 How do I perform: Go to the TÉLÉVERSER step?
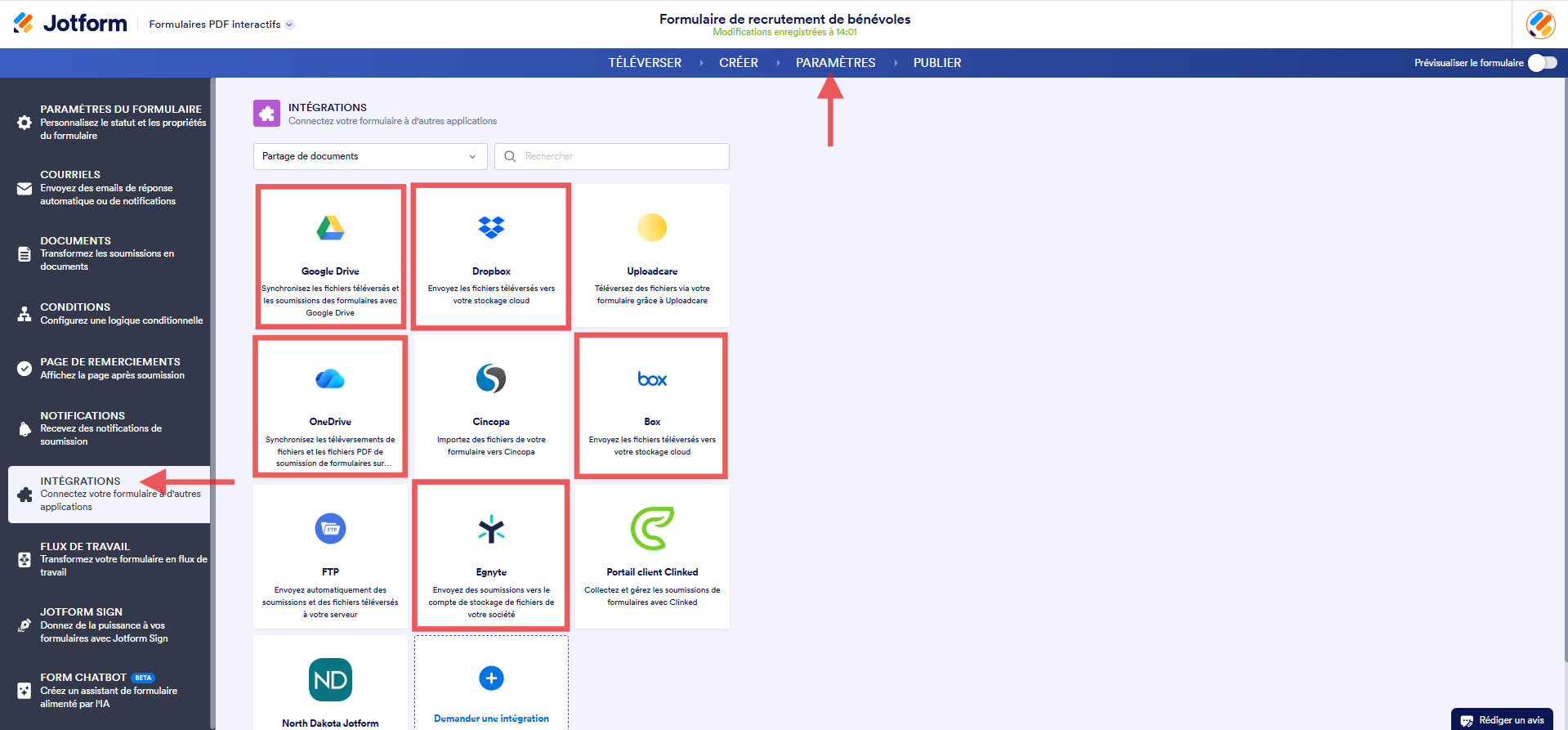[x=645, y=63]
